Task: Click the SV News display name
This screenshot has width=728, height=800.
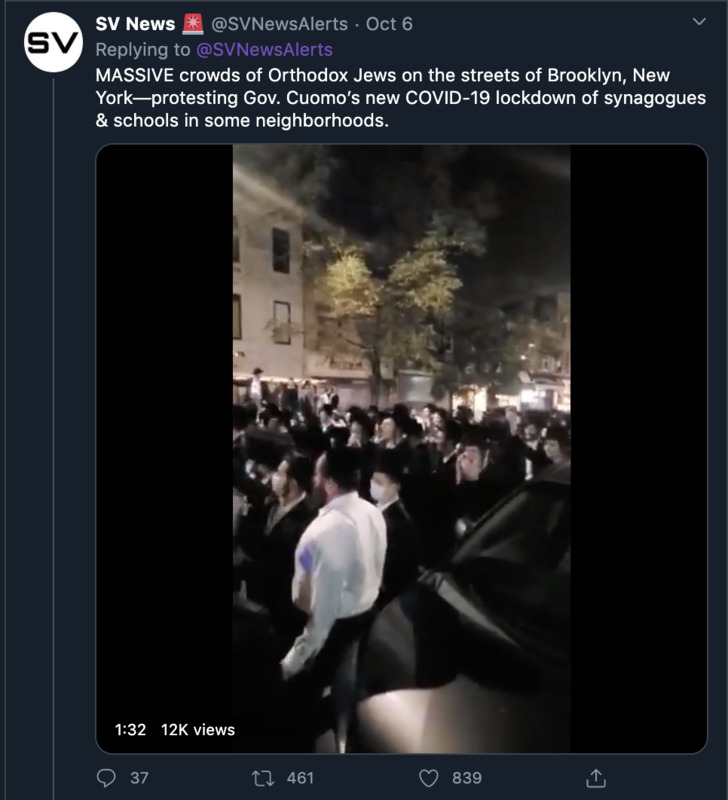Action: [x=135, y=24]
